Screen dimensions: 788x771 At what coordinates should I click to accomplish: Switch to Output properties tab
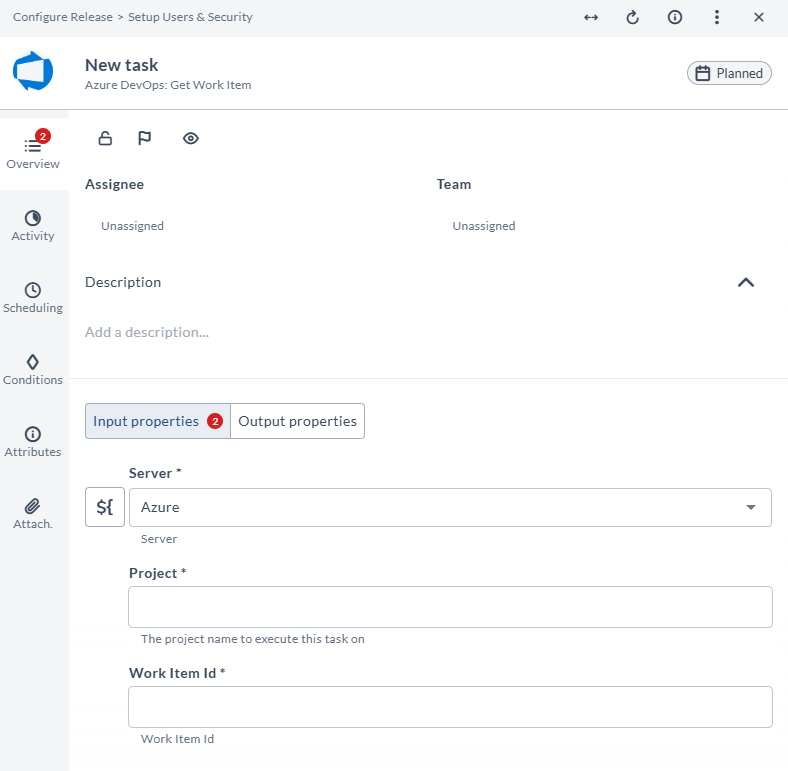[x=298, y=421]
